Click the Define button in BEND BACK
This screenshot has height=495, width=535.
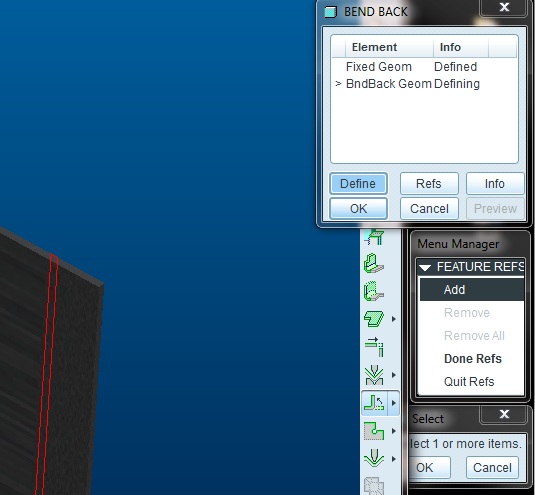tap(358, 184)
